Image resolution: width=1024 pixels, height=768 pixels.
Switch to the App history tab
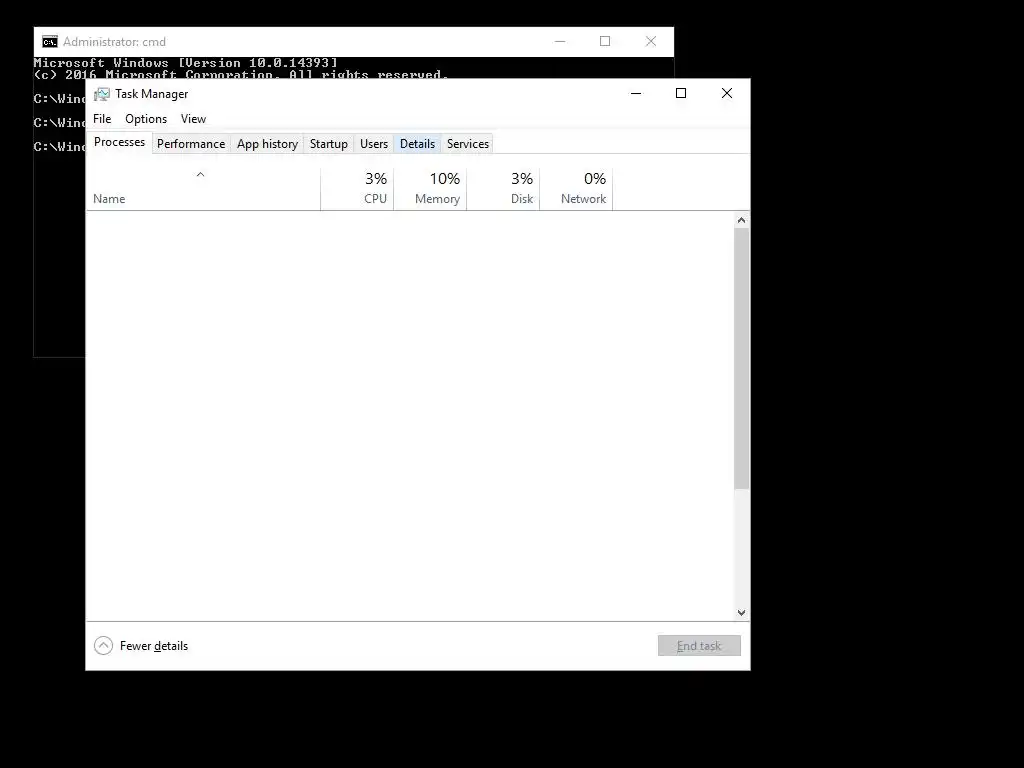click(267, 144)
